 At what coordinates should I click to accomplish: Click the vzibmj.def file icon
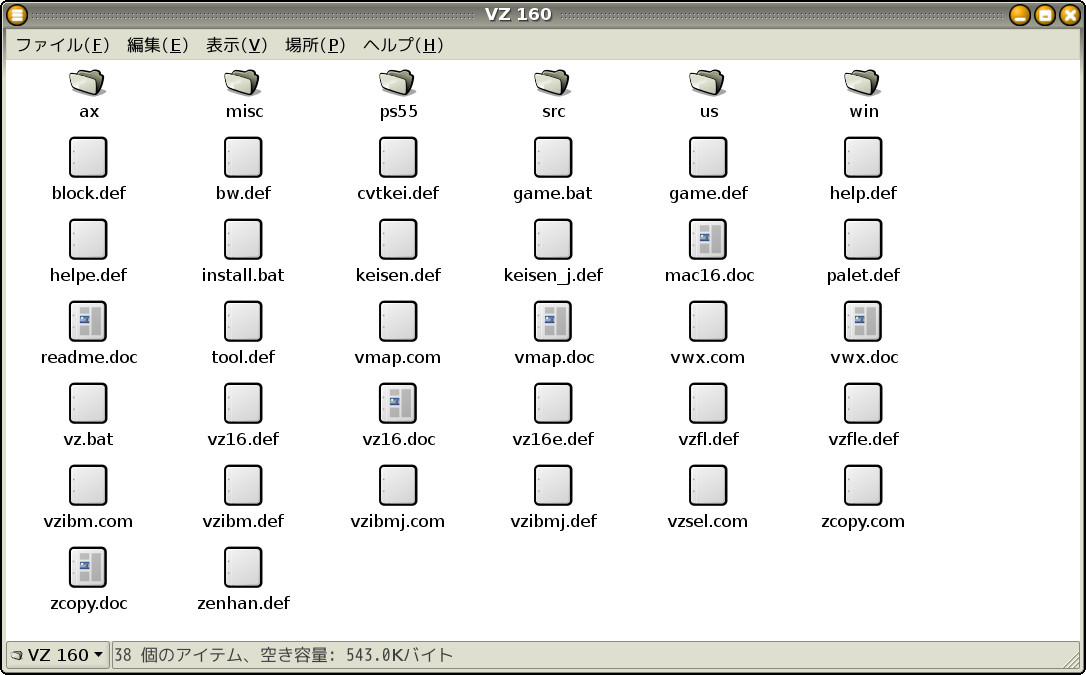(553, 485)
